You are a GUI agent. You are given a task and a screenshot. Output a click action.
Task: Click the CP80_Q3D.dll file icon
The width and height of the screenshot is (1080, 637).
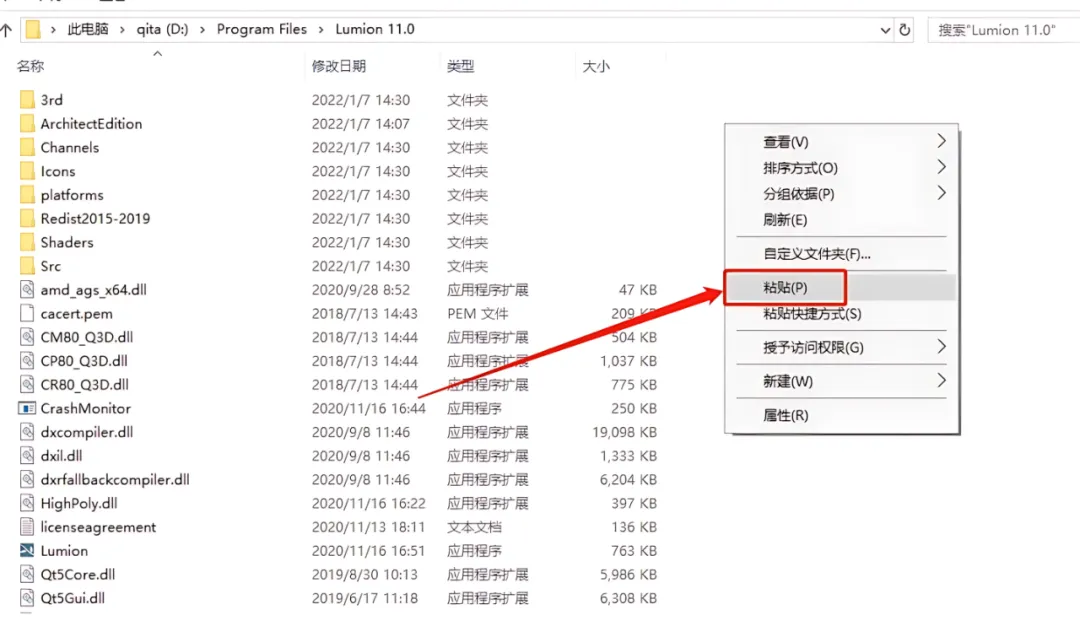[27, 361]
